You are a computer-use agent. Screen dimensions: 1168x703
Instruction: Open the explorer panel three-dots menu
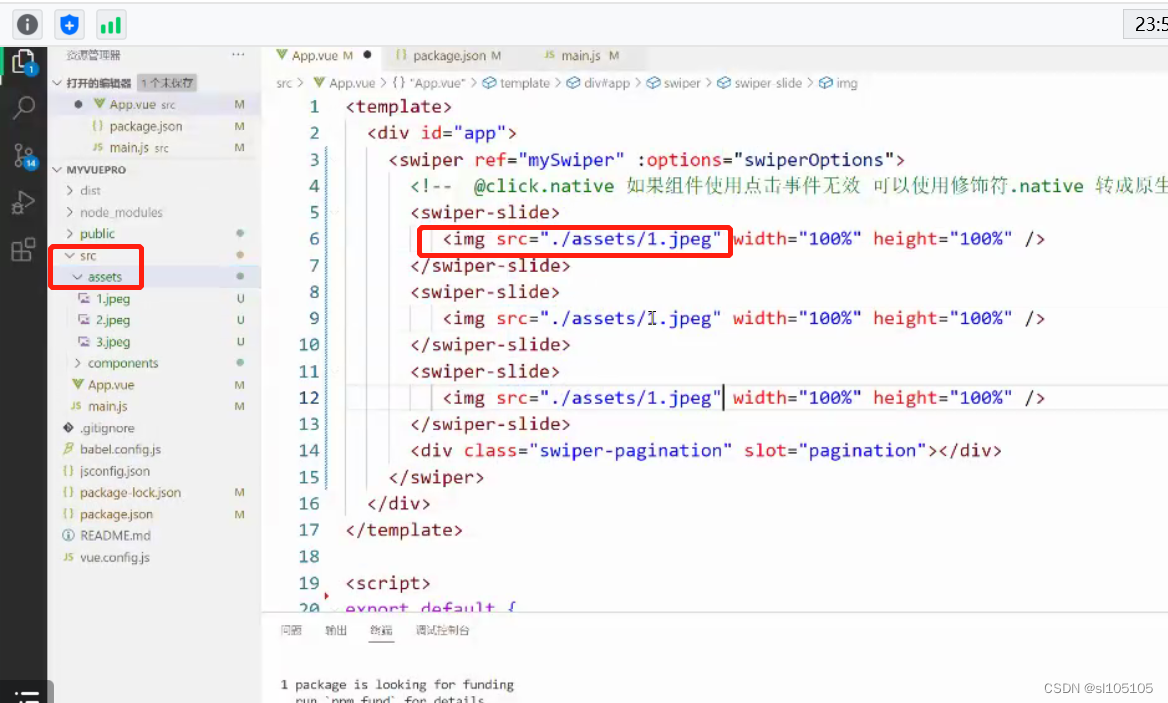click(238, 55)
